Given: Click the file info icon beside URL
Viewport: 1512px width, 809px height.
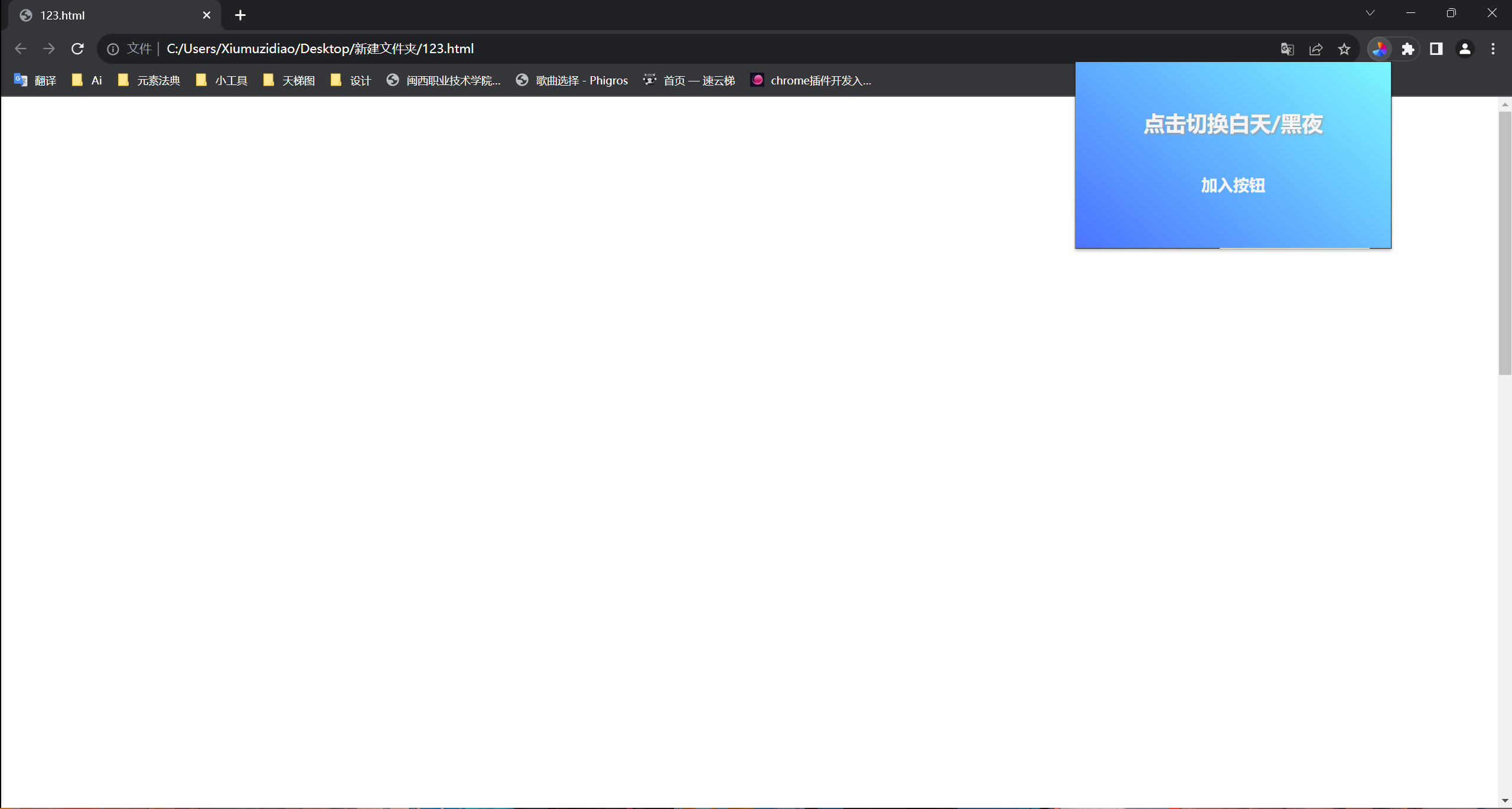Looking at the screenshot, I should tap(113, 49).
